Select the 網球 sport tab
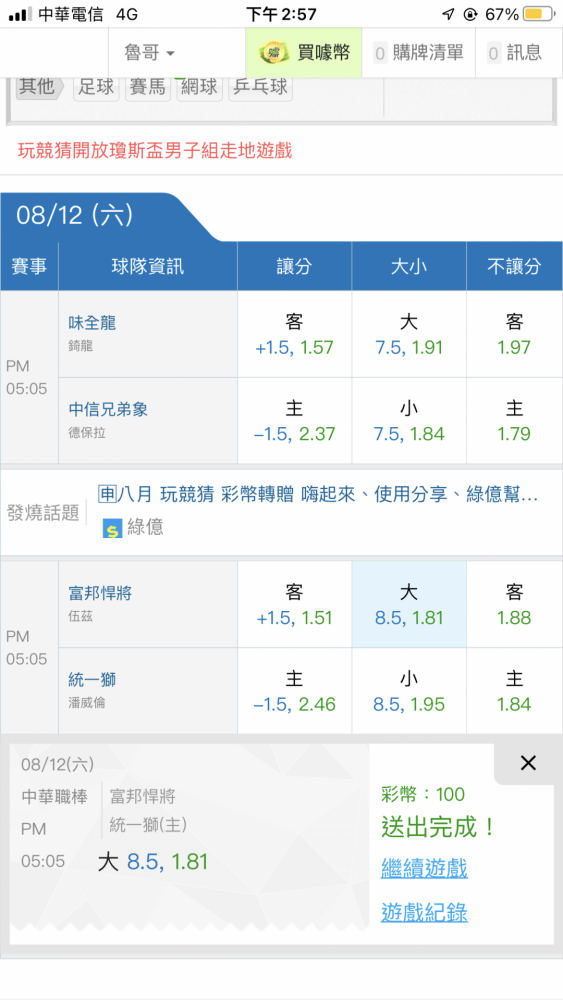This screenshot has width=563, height=1000. [x=200, y=87]
